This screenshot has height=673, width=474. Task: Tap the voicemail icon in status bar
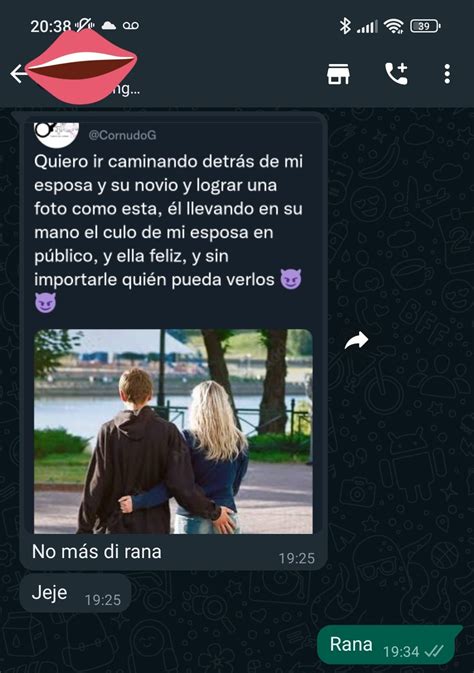point(131,26)
